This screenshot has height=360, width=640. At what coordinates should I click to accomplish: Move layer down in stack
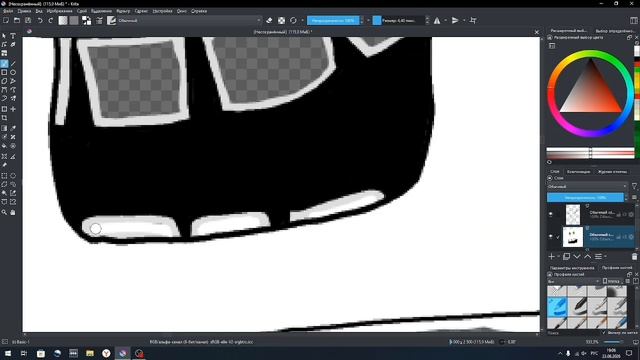click(577, 256)
